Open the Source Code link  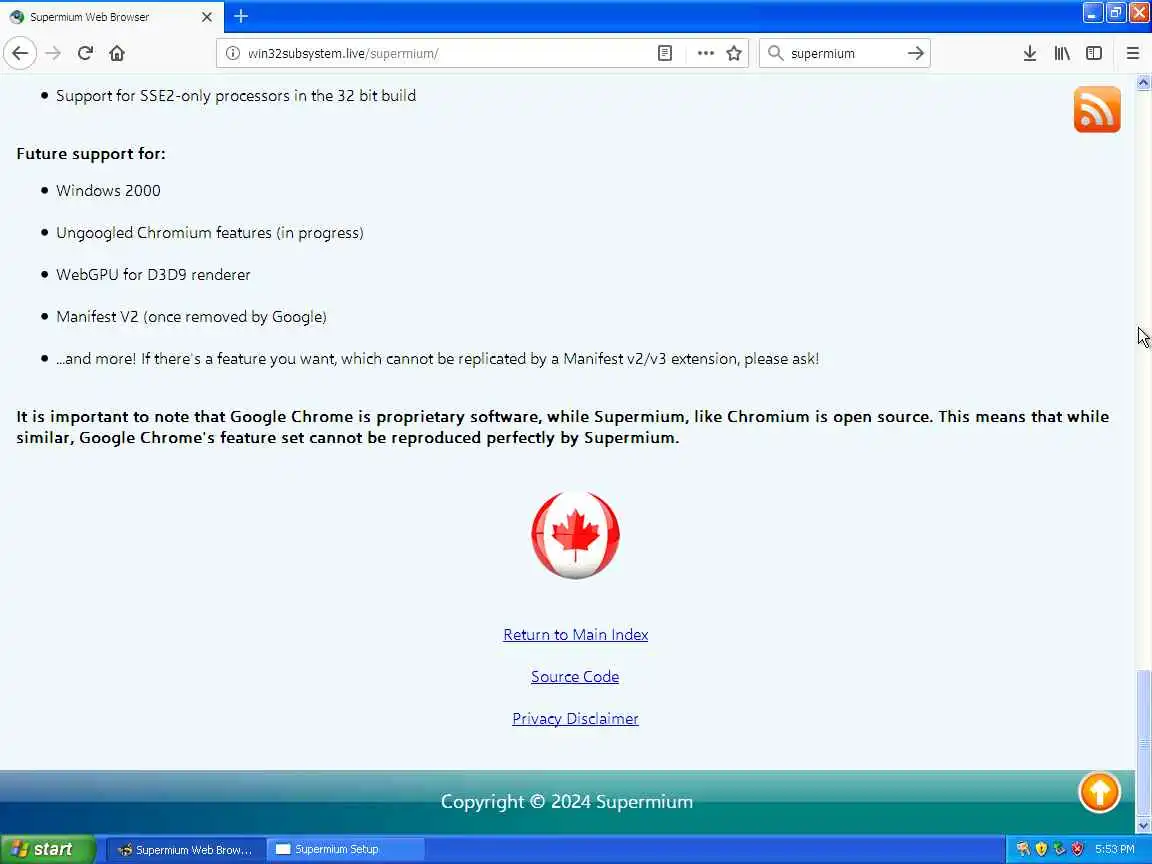[575, 677]
